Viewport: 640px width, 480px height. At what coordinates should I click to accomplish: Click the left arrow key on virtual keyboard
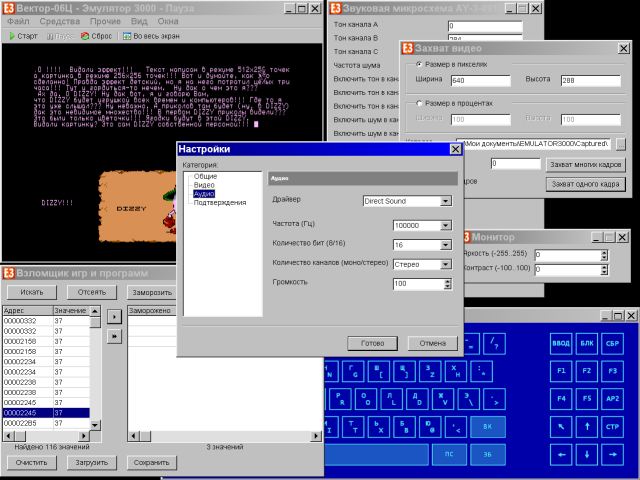(561, 454)
